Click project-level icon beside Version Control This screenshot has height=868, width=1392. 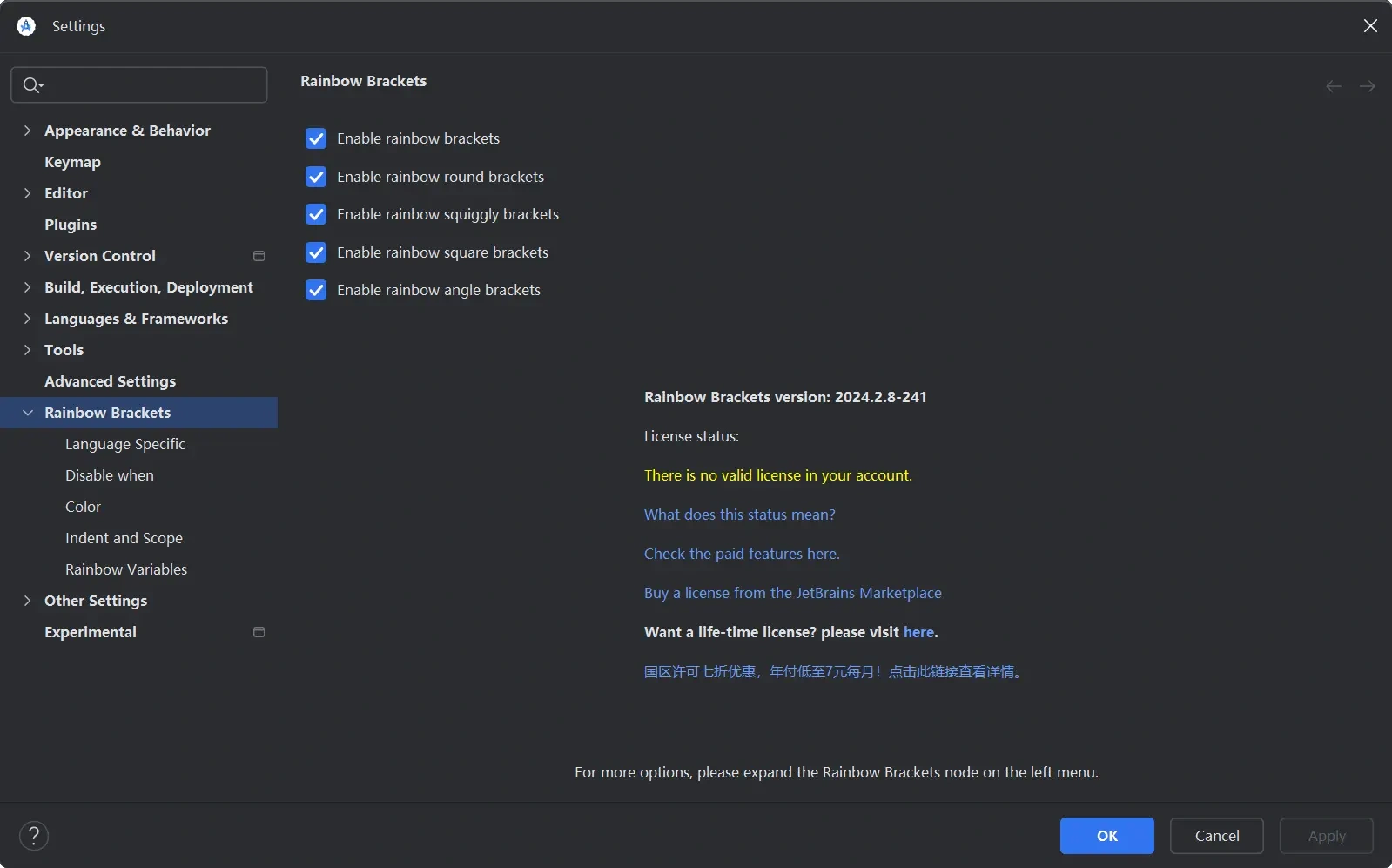pyautogui.click(x=259, y=256)
